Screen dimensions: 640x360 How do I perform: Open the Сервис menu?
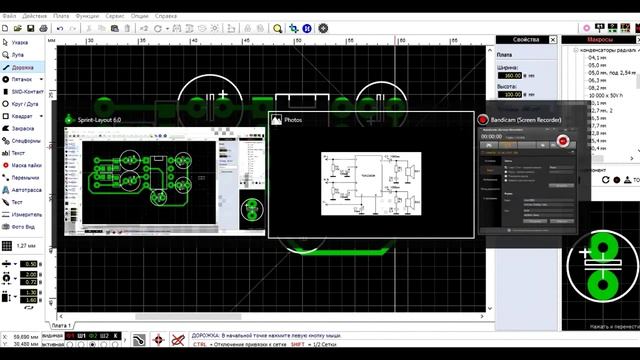[x=115, y=16]
